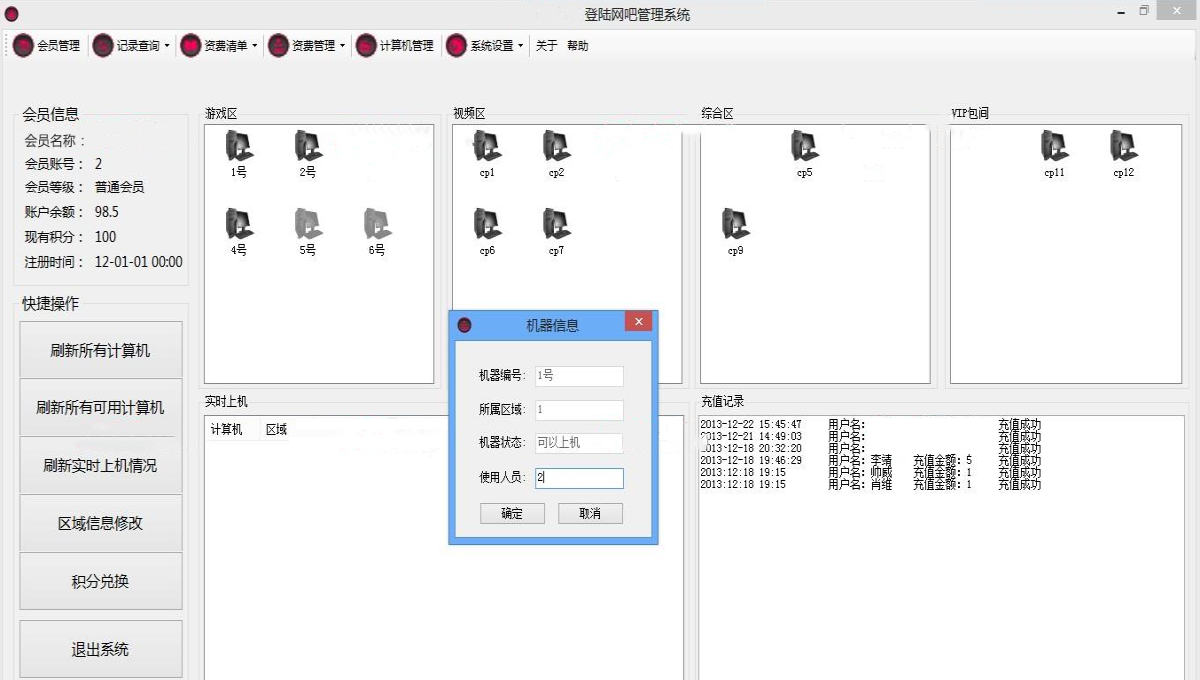Click account balance value 98.5

point(107,212)
